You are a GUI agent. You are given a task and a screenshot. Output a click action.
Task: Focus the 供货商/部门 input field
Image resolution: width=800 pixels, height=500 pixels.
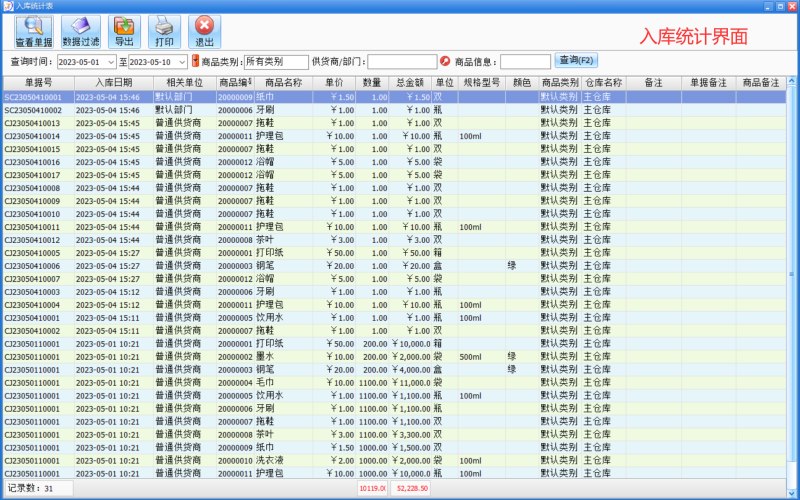point(402,62)
